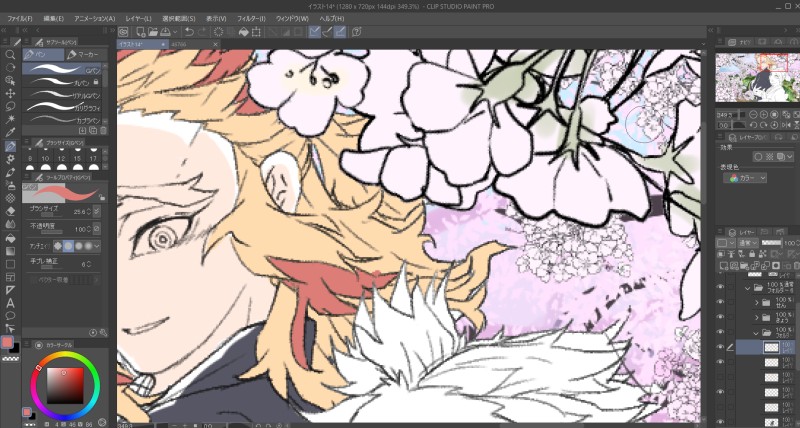Select the Blend tool
The image size is (800, 428).
point(10,224)
